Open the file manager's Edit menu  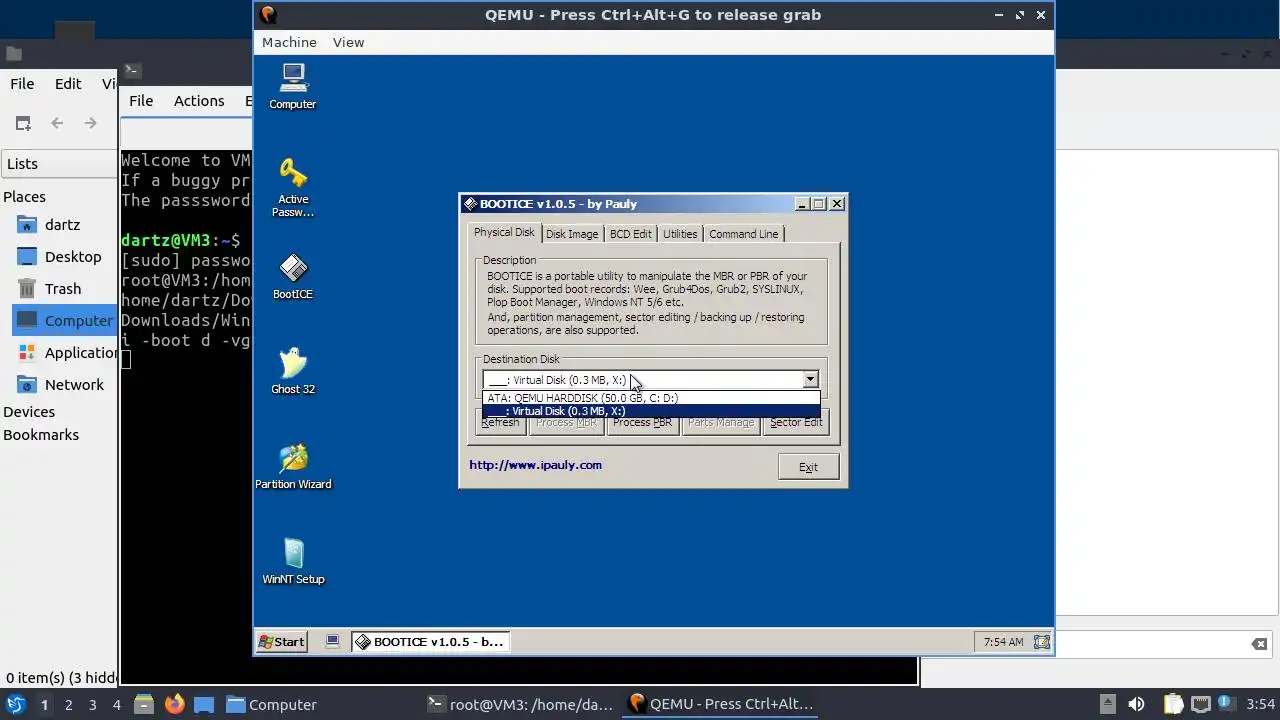pos(68,84)
